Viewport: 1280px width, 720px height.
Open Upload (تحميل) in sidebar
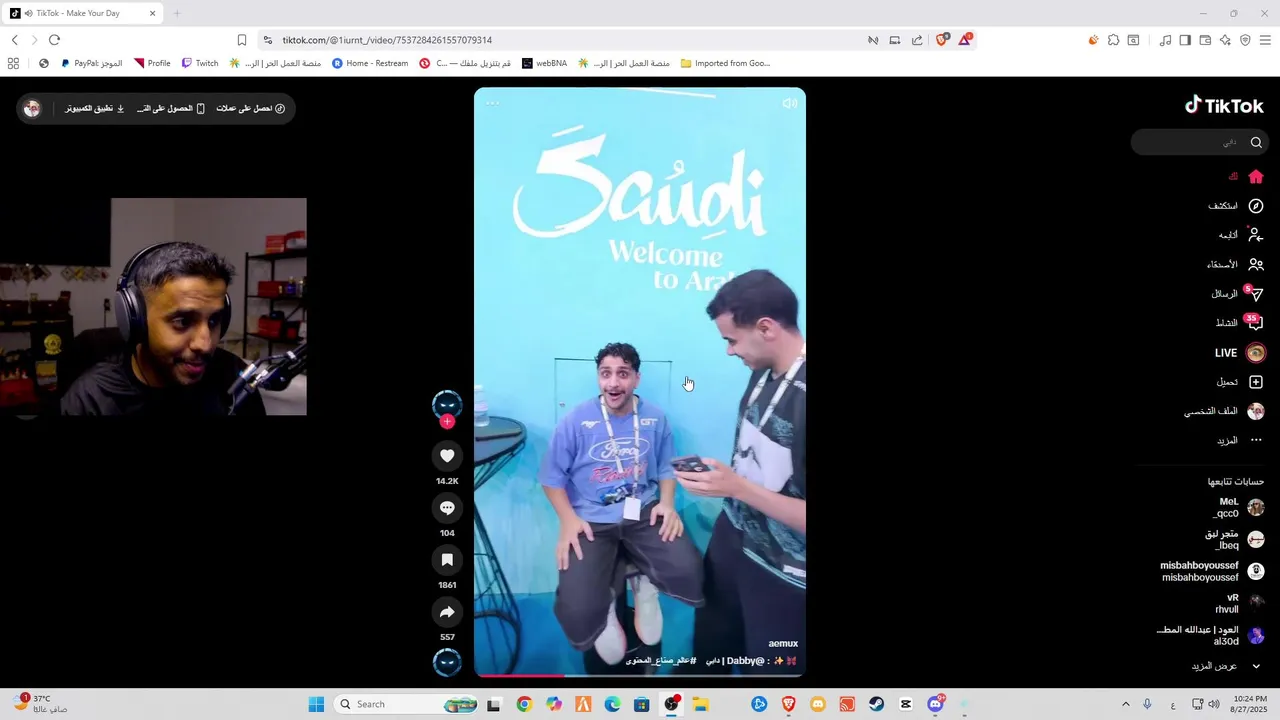coord(1240,382)
